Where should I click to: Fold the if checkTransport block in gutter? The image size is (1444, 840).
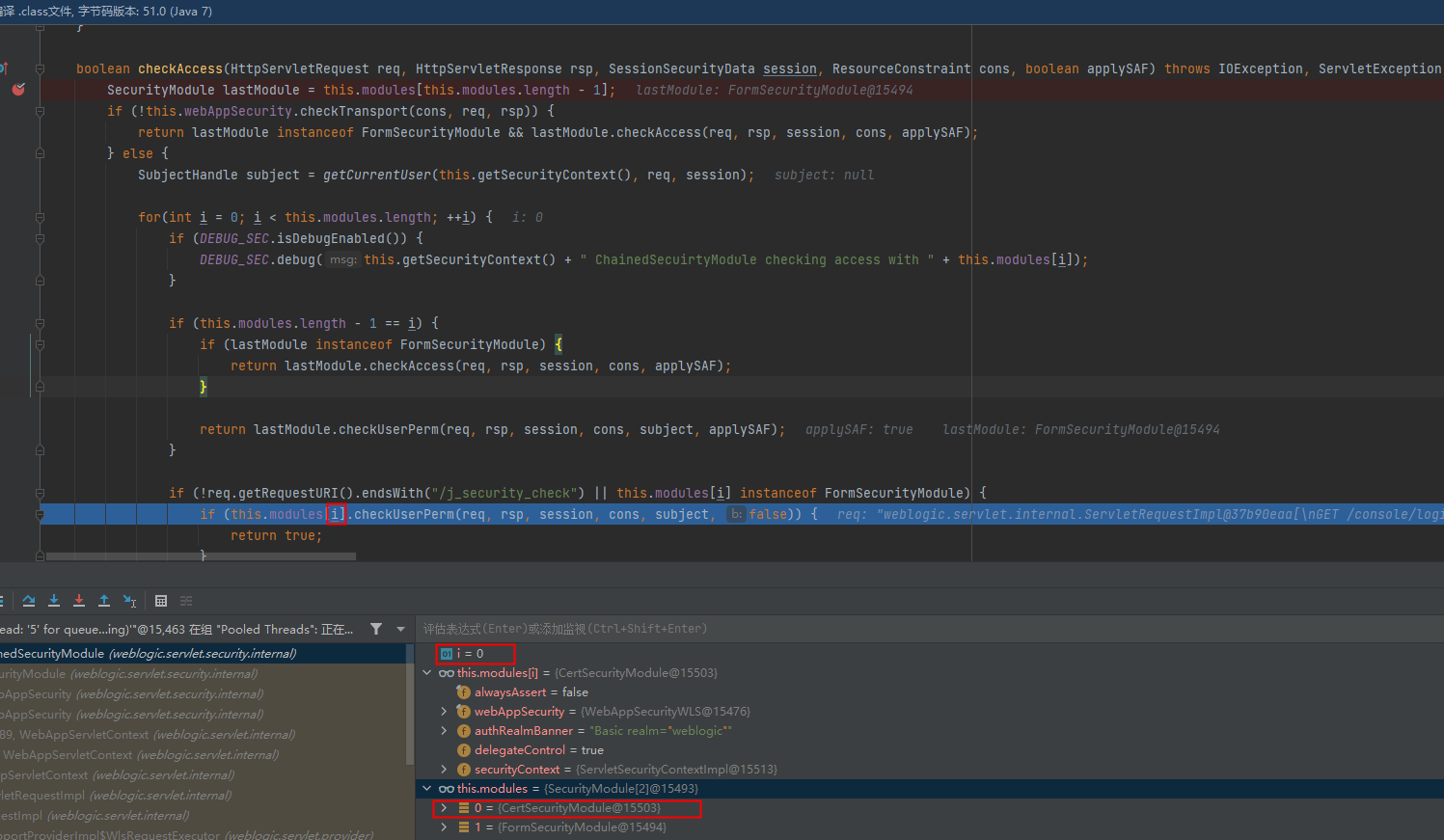(x=40, y=111)
